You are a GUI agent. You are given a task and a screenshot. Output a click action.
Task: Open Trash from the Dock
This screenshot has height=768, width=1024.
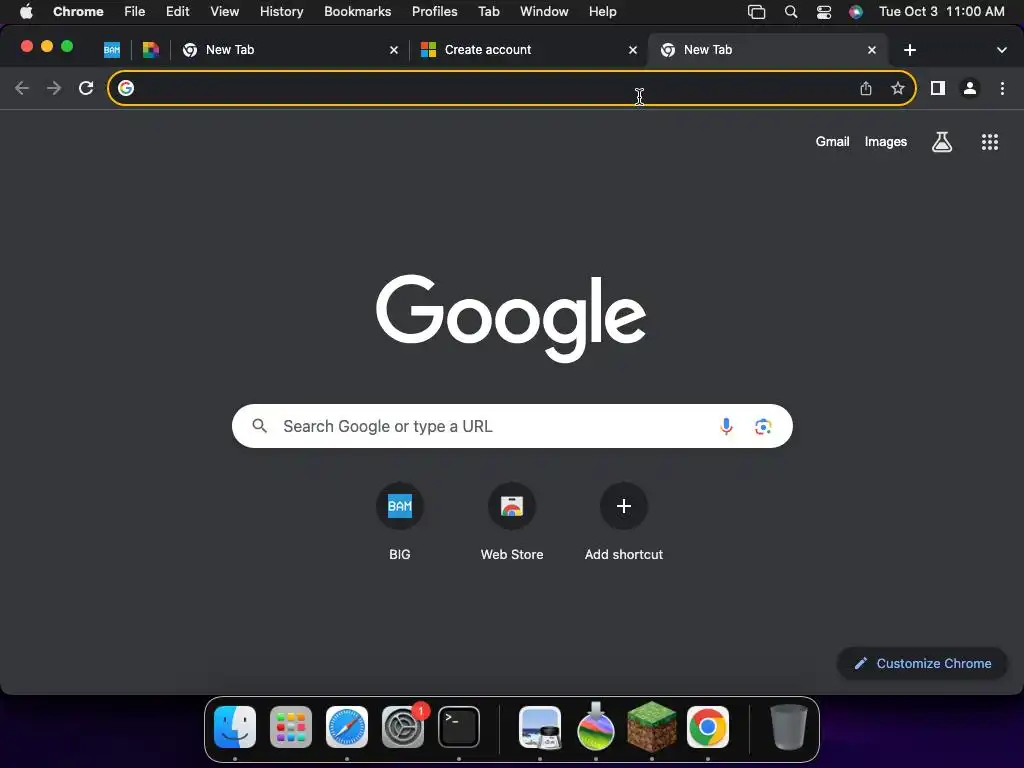click(x=789, y=727)
